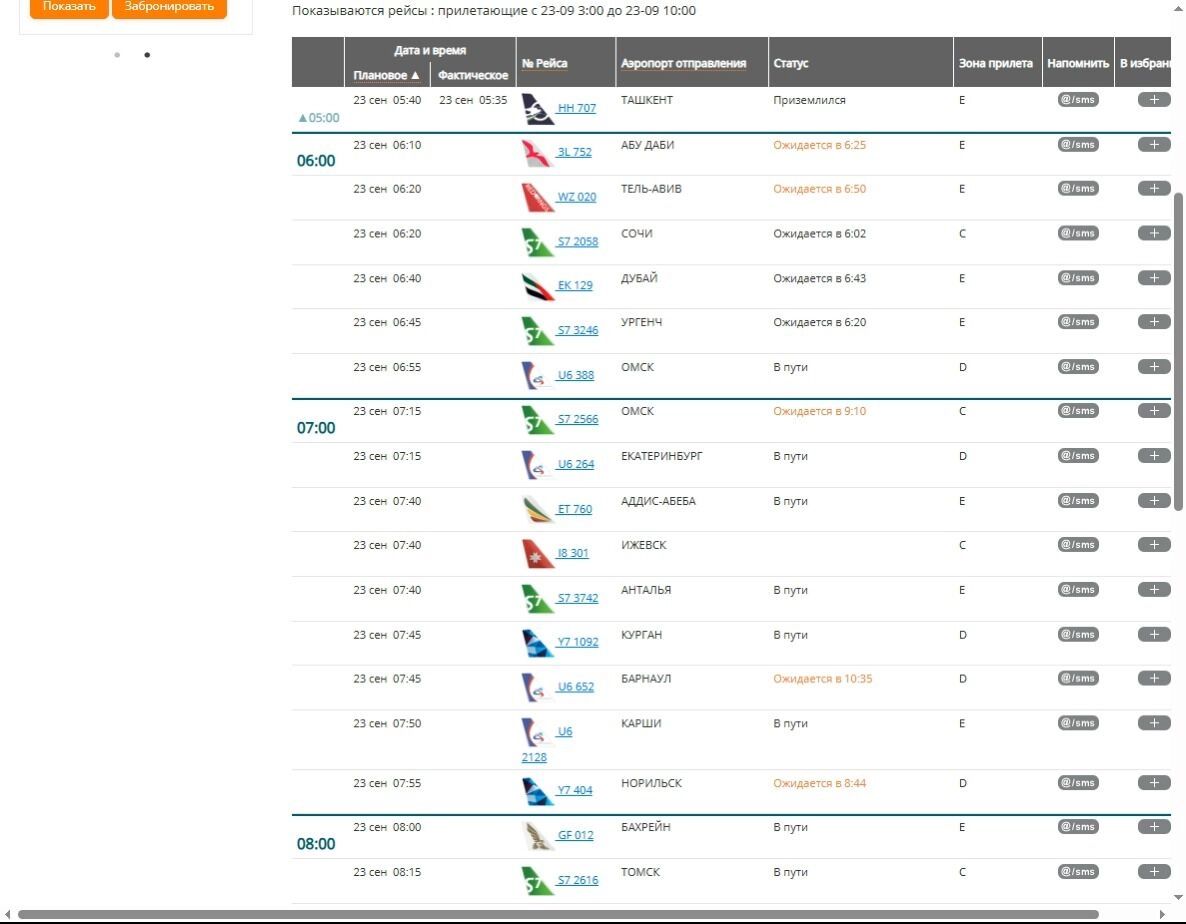The height and width of the screenshot is (924, 1186).
Task: Click the Emirates tail icon for EK 129
Action: point(538,286)
